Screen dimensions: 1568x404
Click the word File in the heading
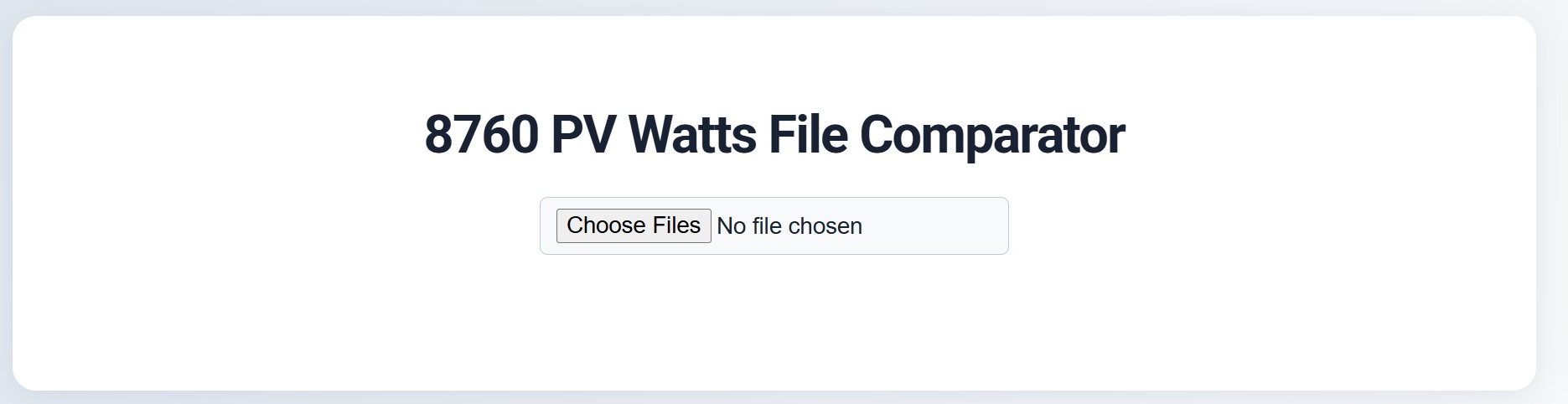tap(807, 134)
